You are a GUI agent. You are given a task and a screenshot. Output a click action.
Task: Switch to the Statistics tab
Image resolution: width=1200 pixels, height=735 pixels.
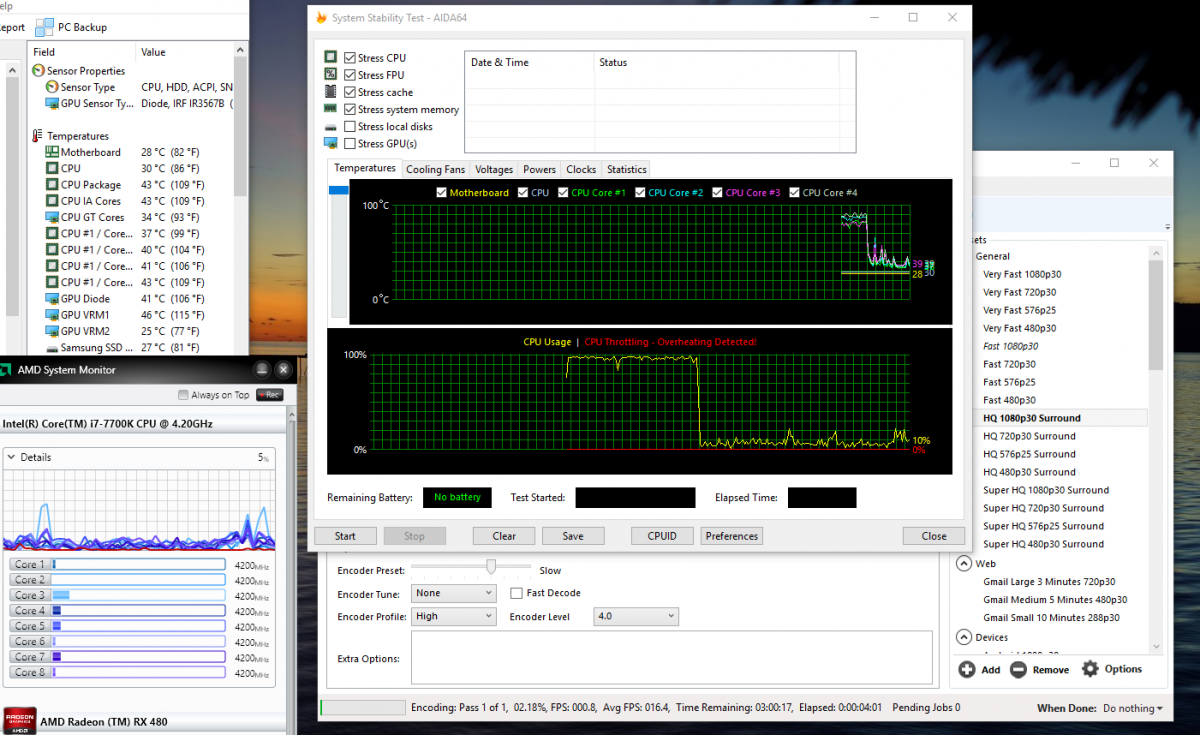627,170
